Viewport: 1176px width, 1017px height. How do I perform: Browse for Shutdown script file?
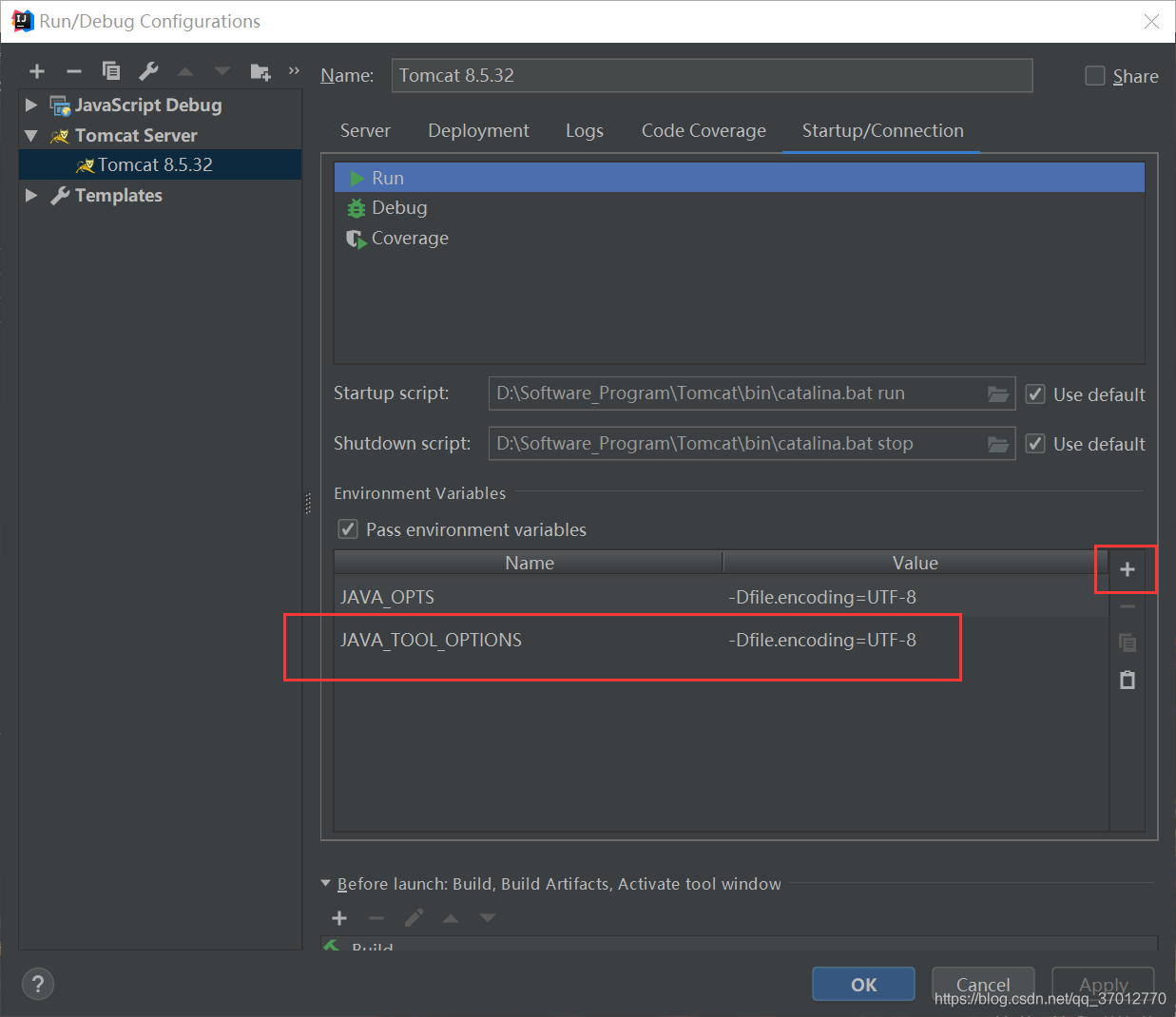tap(998, 444)
